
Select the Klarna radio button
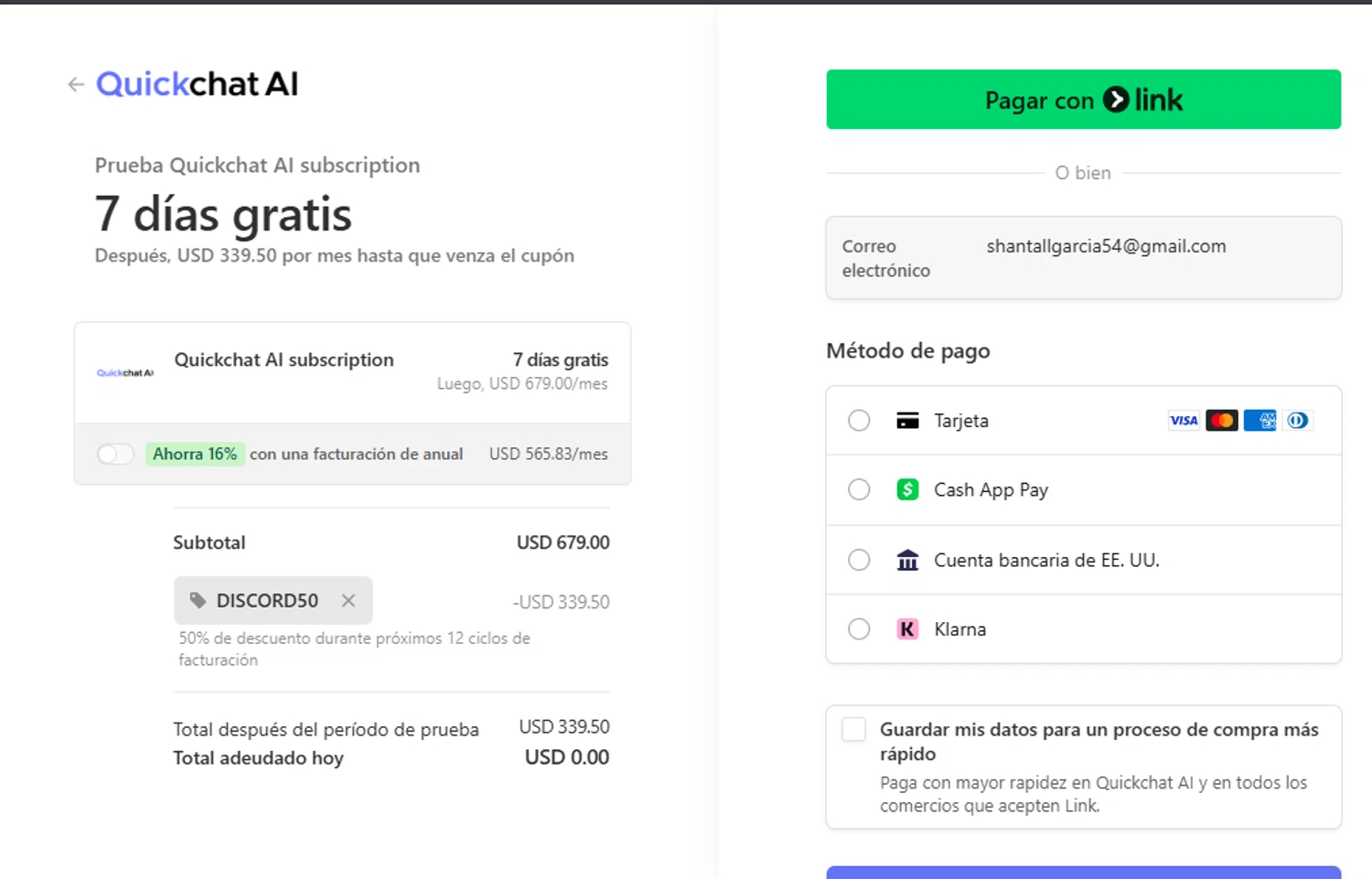pos(859,629)
